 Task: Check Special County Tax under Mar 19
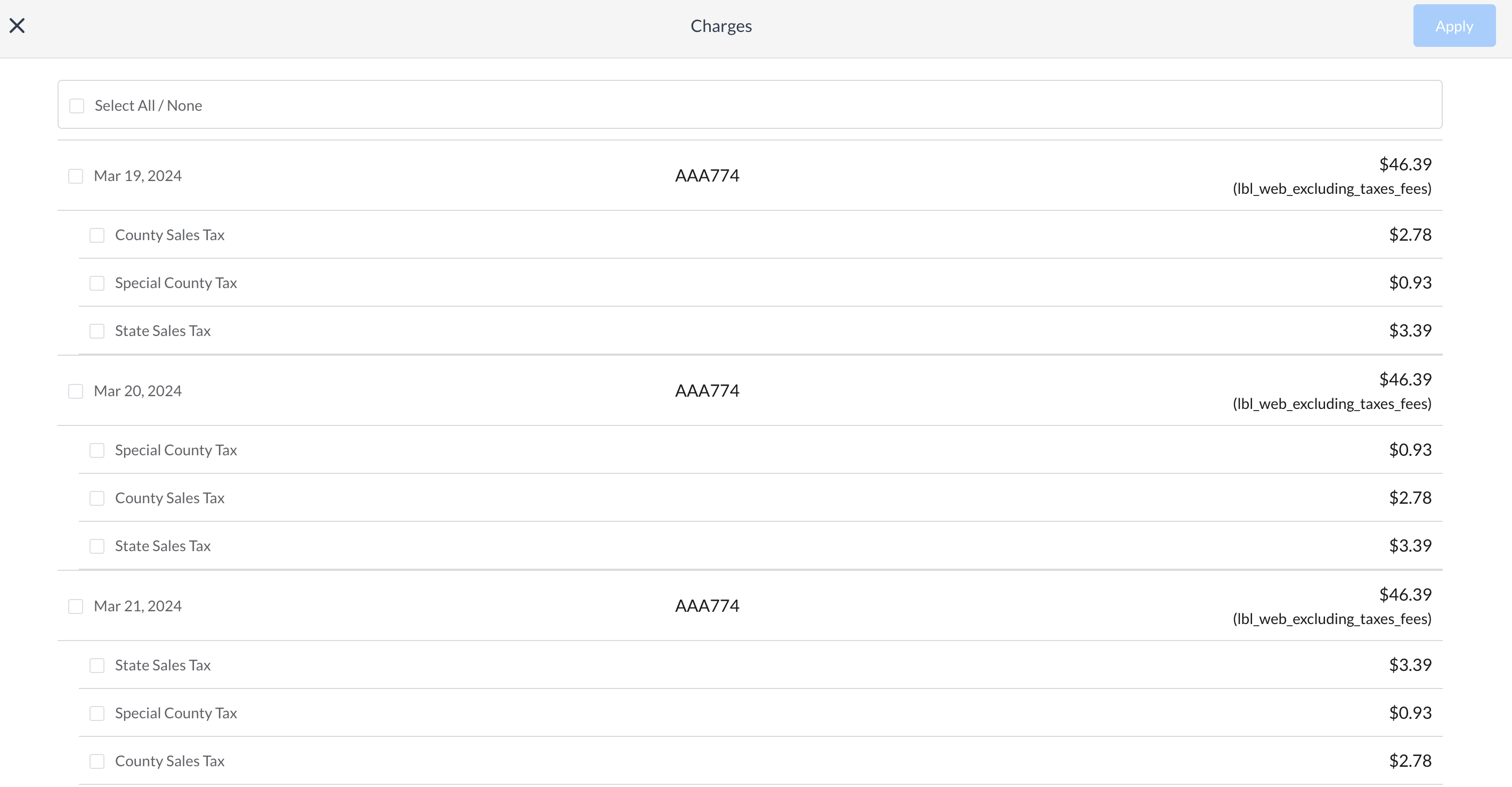[97, 283]
